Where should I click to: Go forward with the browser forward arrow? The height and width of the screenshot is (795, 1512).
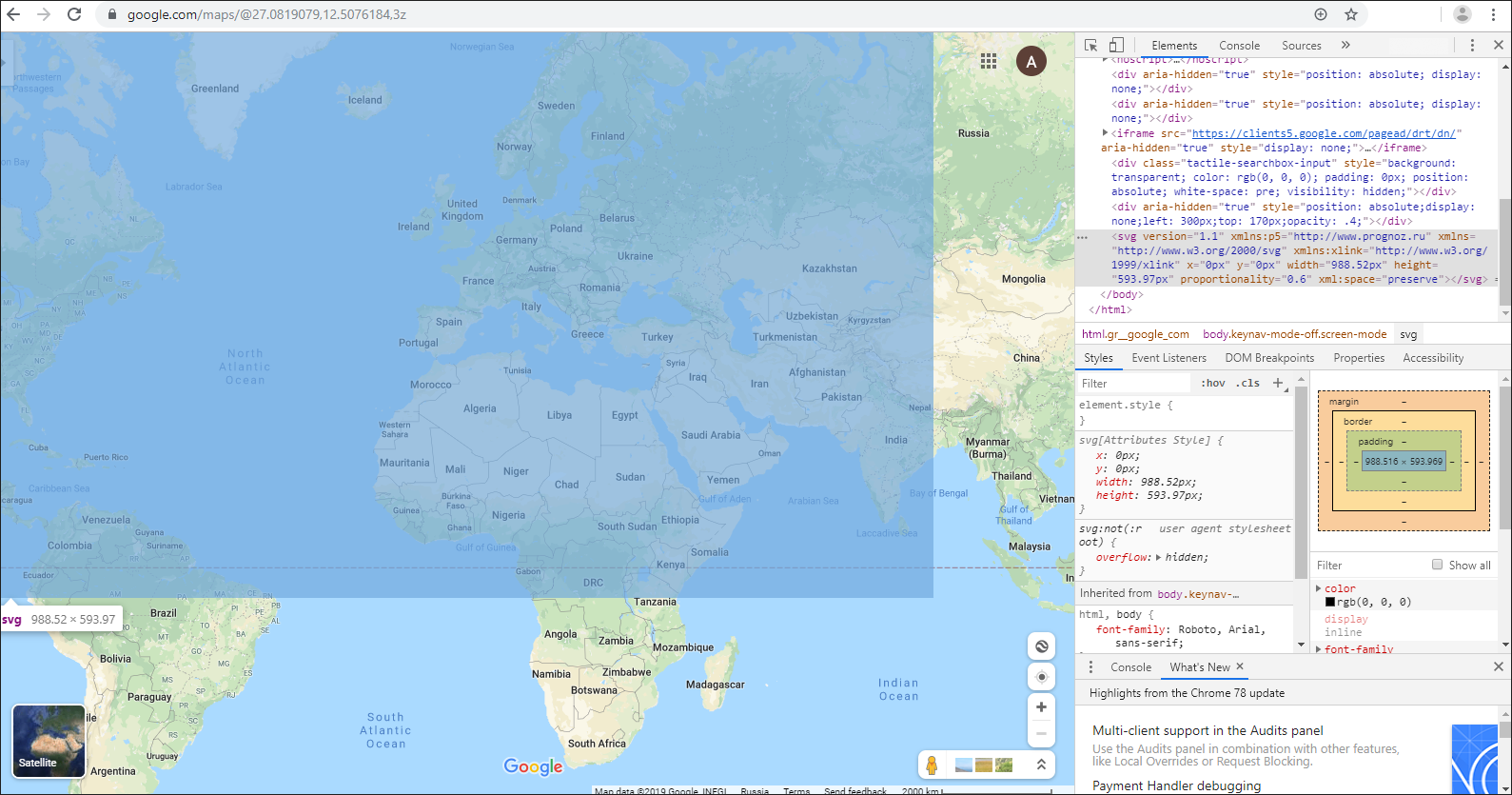[x=44, y=14]
